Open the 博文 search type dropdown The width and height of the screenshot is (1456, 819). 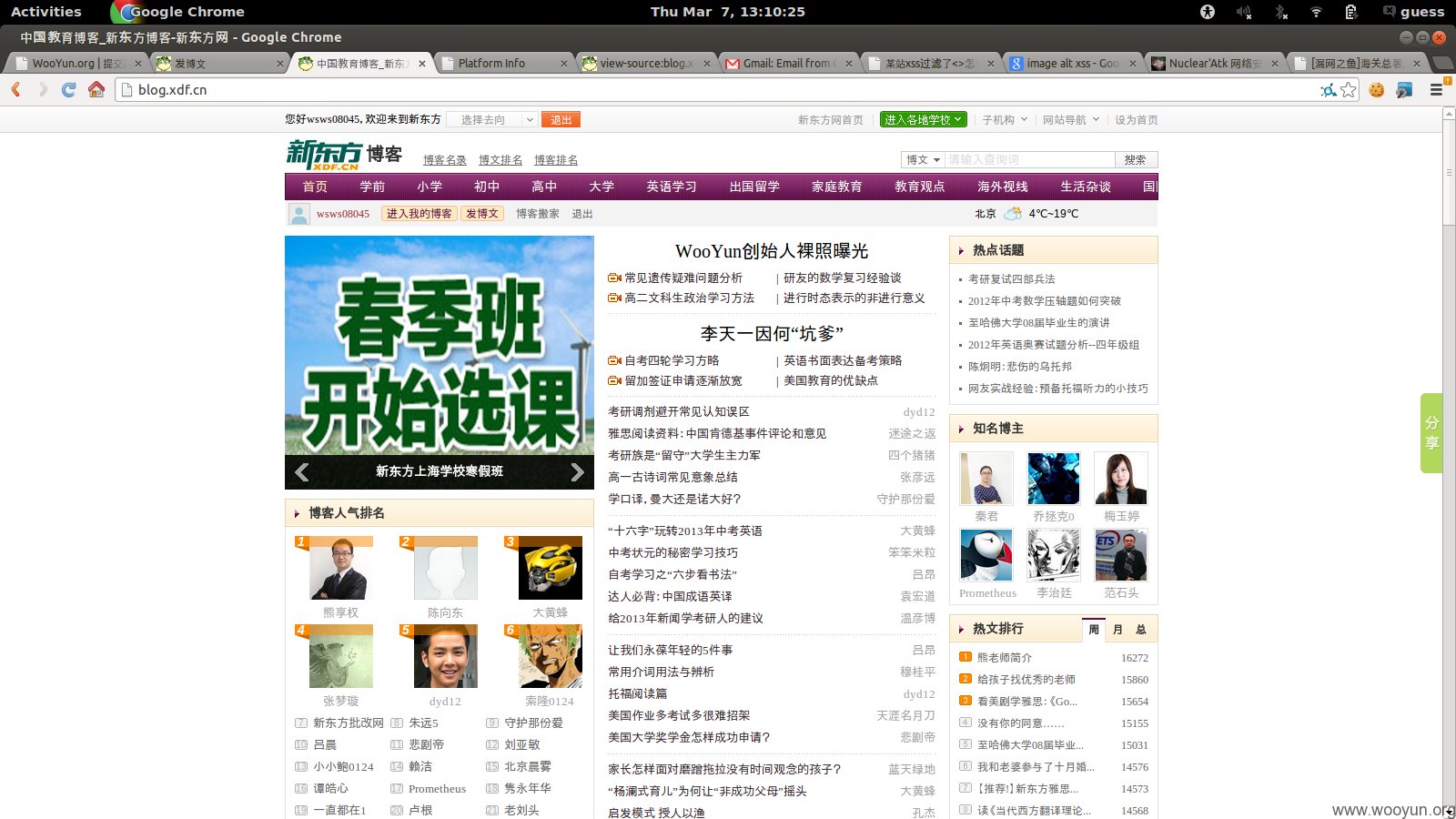point(923,159)
